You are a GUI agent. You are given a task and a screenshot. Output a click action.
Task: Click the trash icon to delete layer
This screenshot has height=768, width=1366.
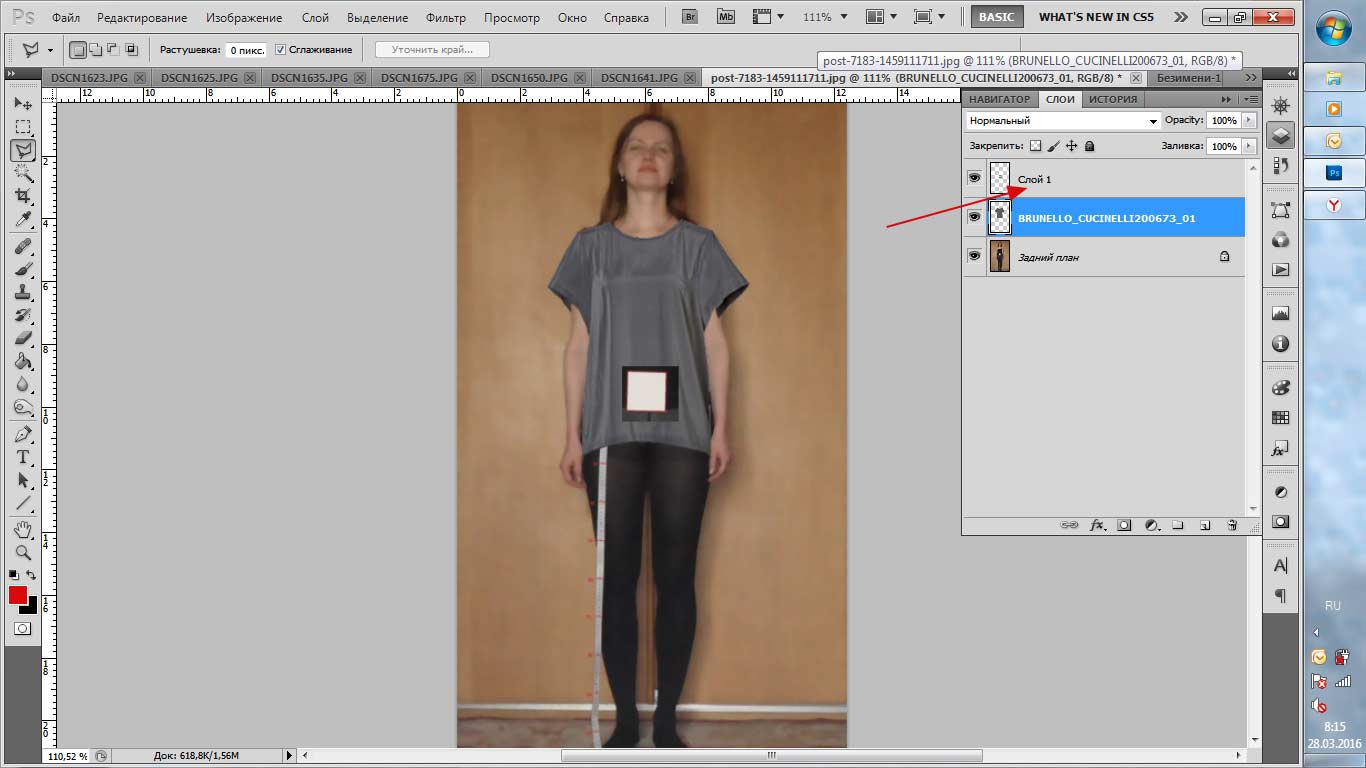point(1231,524)
